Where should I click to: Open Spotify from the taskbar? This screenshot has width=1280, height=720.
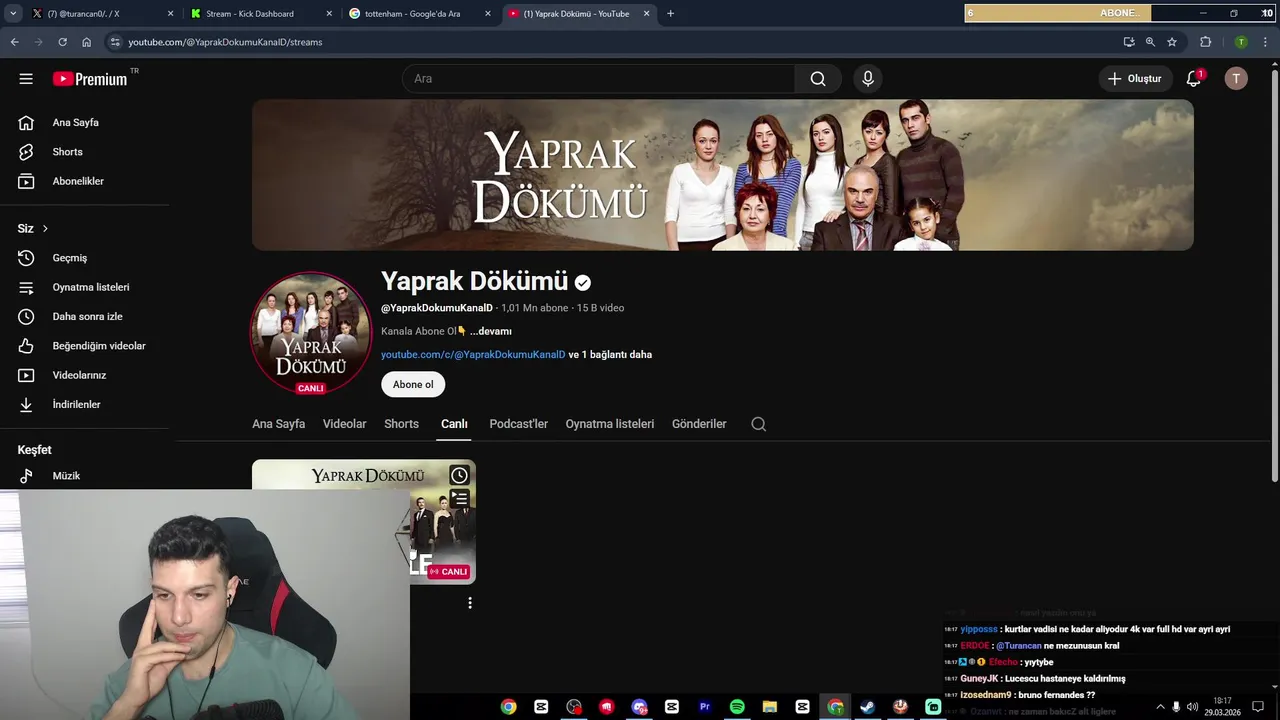(737, 707)
